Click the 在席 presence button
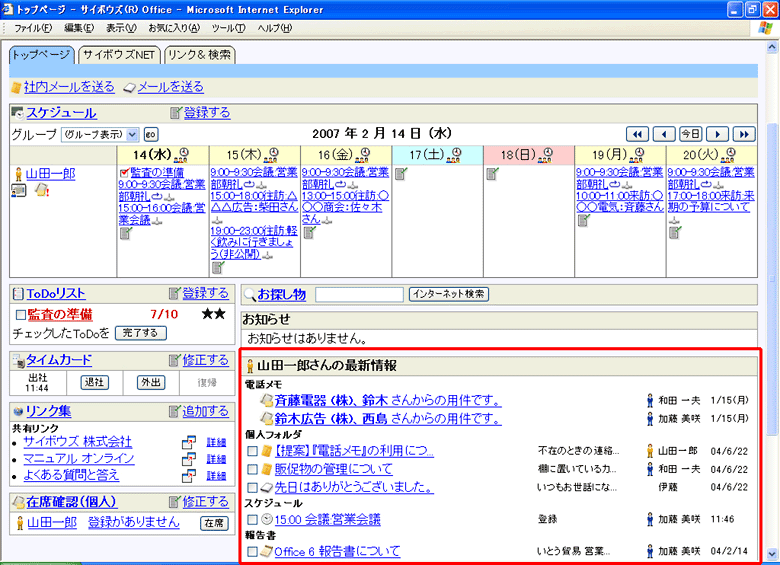This screenshot has height=565, width=780. [x=214, y=523]
